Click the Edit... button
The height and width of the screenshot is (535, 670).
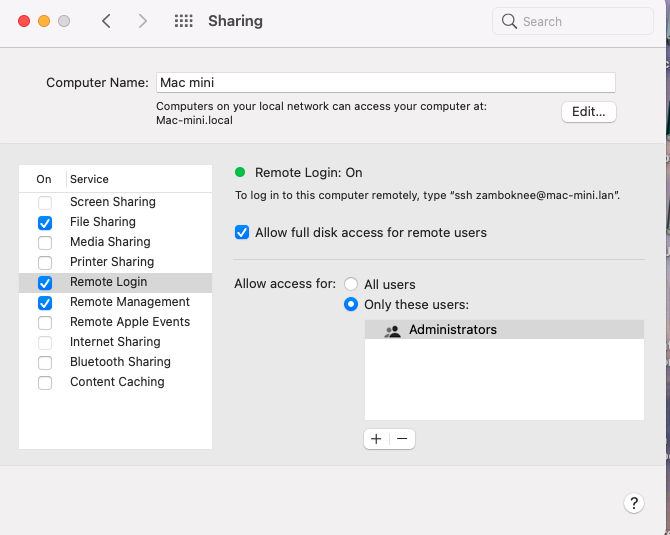pyautogui.click(x=588, y=112)
